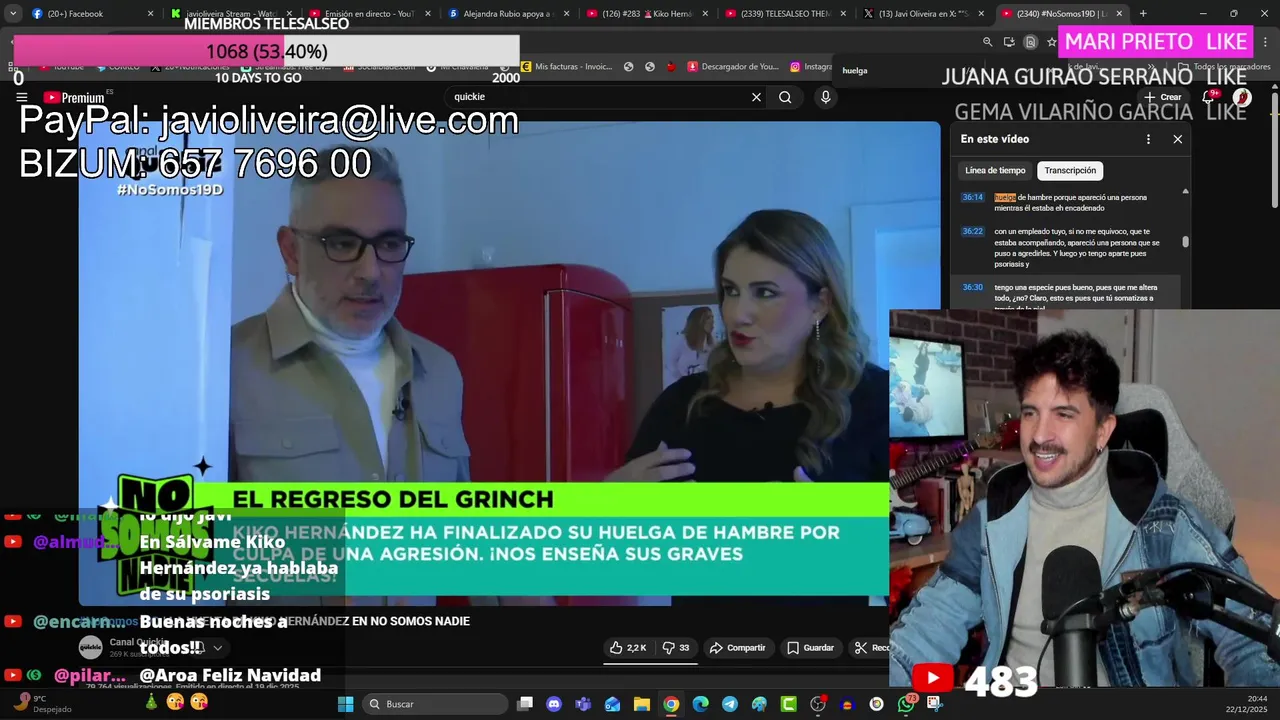The image size is (1280, 720).
Task: Click the YouTube search magnifier button
Action: click(785, 97)
